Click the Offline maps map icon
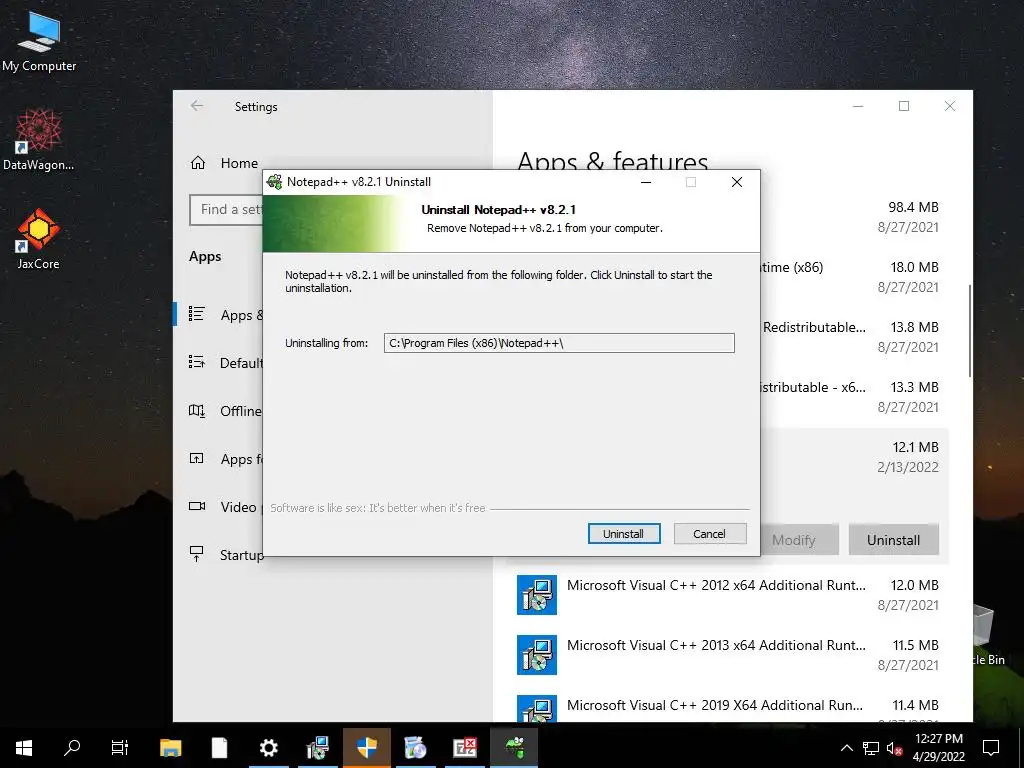 (x=197, y=411)
